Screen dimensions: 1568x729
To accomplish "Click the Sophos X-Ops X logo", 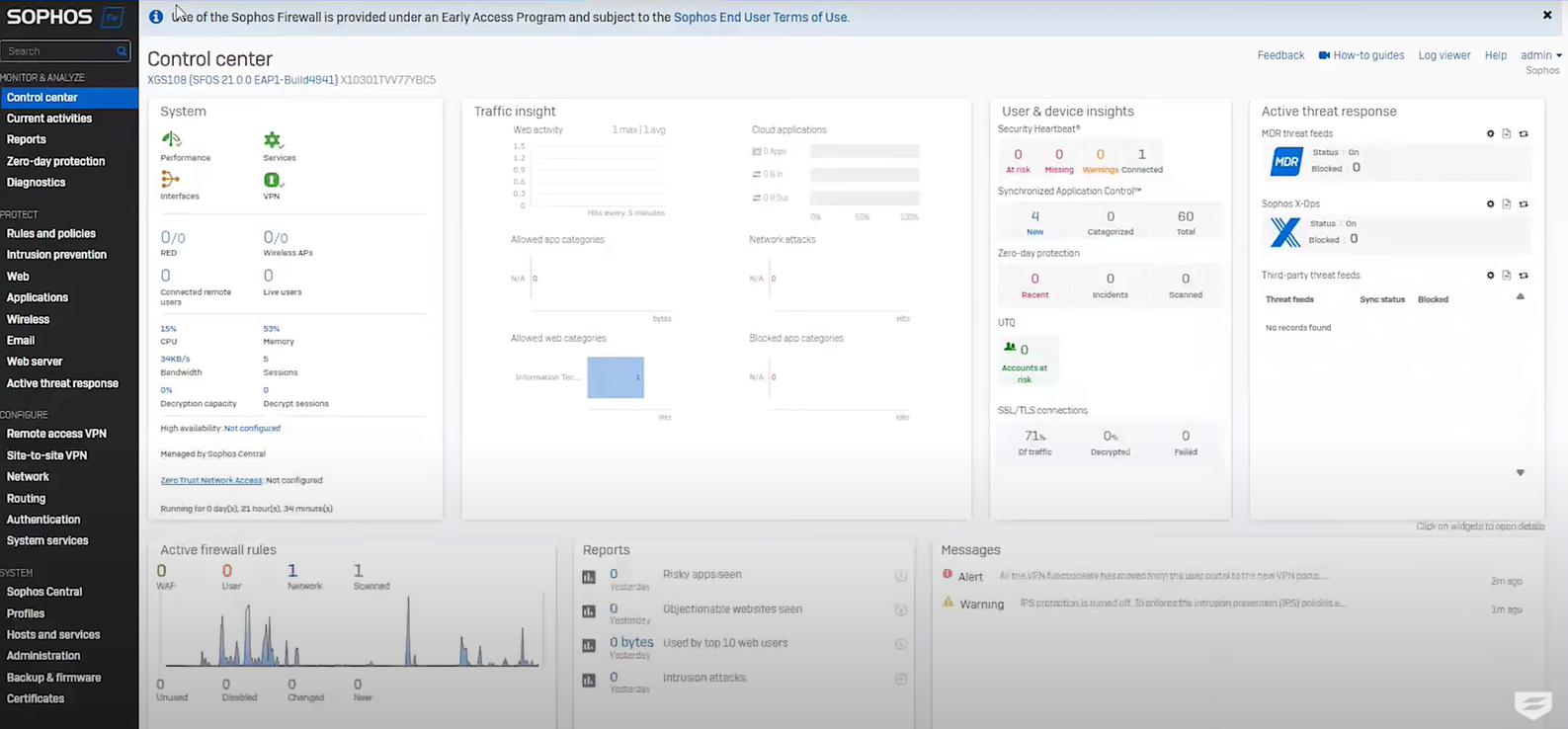I will click(x=1285, y=232).
